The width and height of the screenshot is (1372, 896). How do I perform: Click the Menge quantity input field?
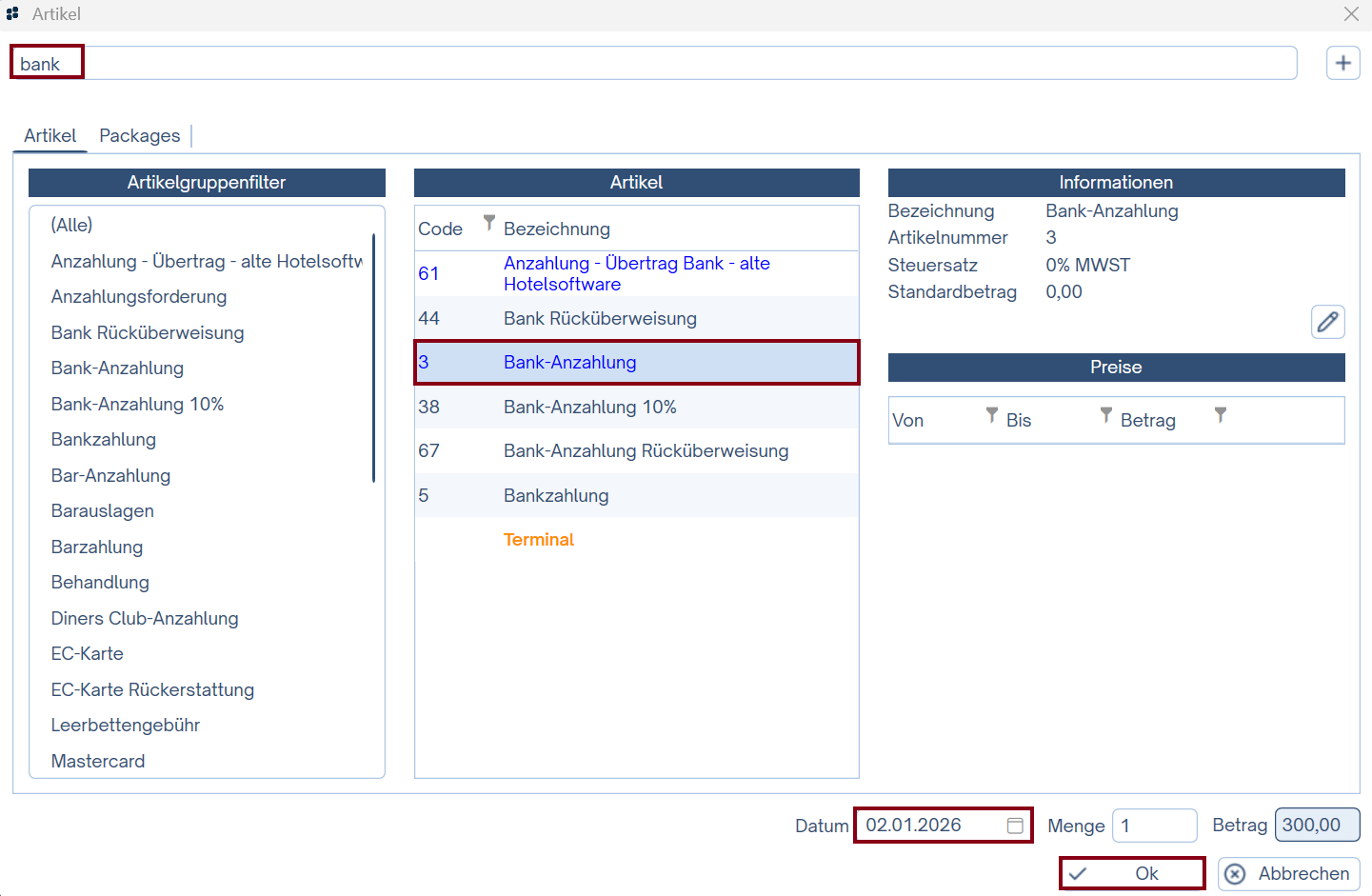pos(1154,826)
